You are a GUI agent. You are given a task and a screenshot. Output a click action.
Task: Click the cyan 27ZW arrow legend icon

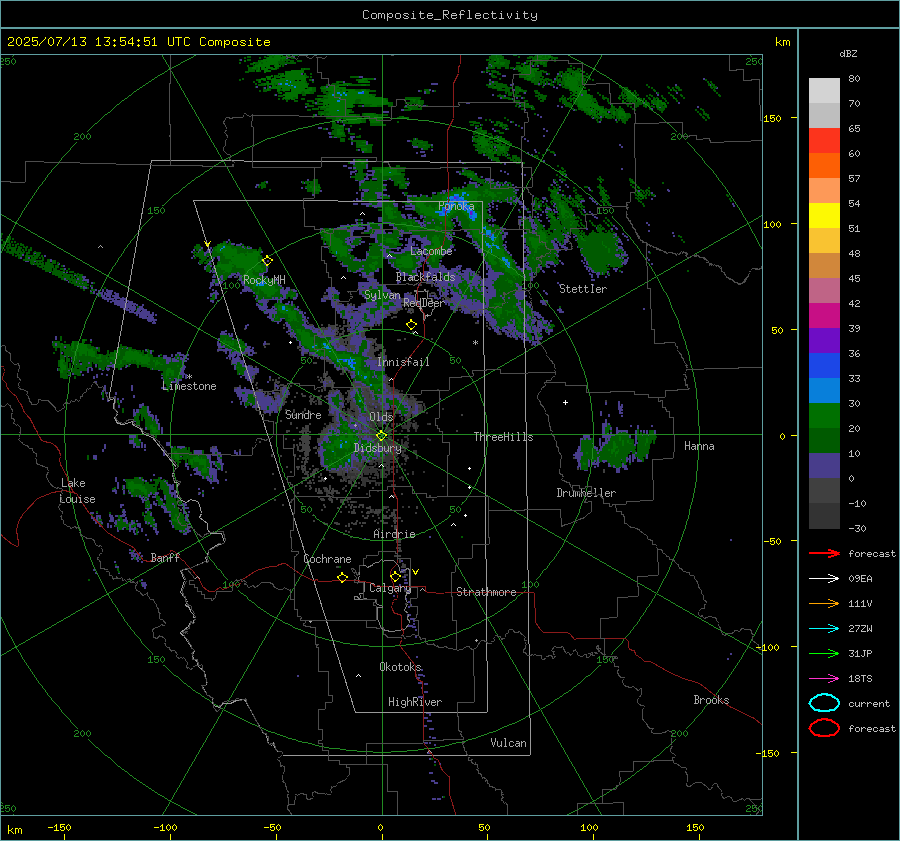[x=824, y=629]
